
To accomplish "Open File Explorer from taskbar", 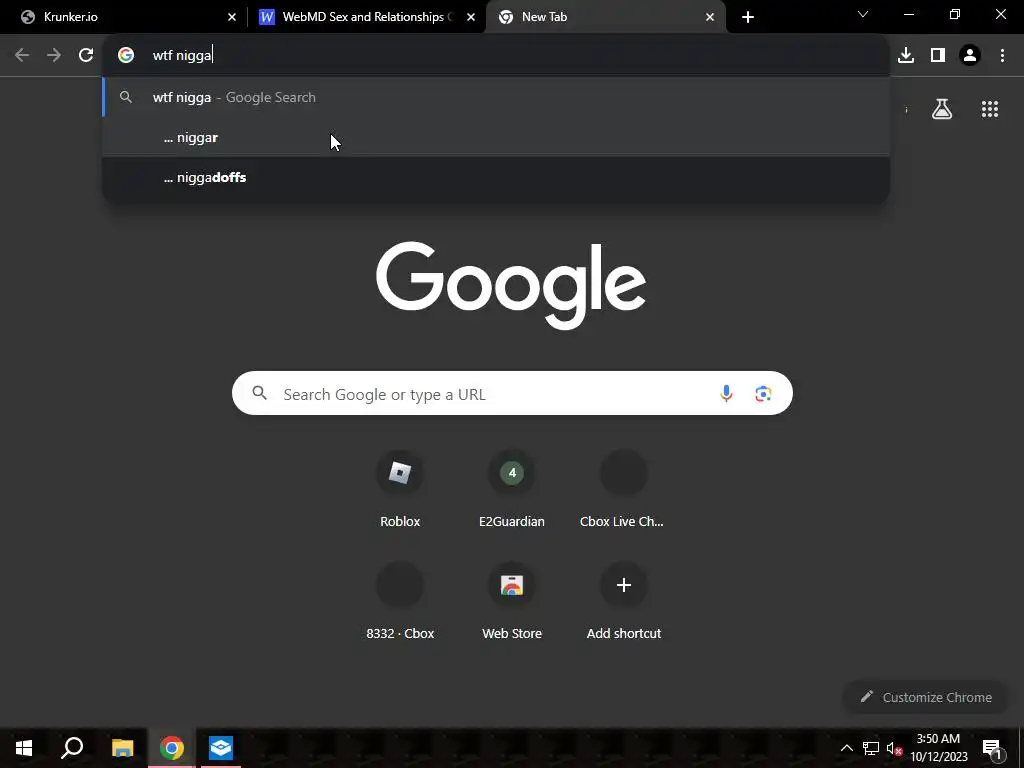I will pos(122,748).
